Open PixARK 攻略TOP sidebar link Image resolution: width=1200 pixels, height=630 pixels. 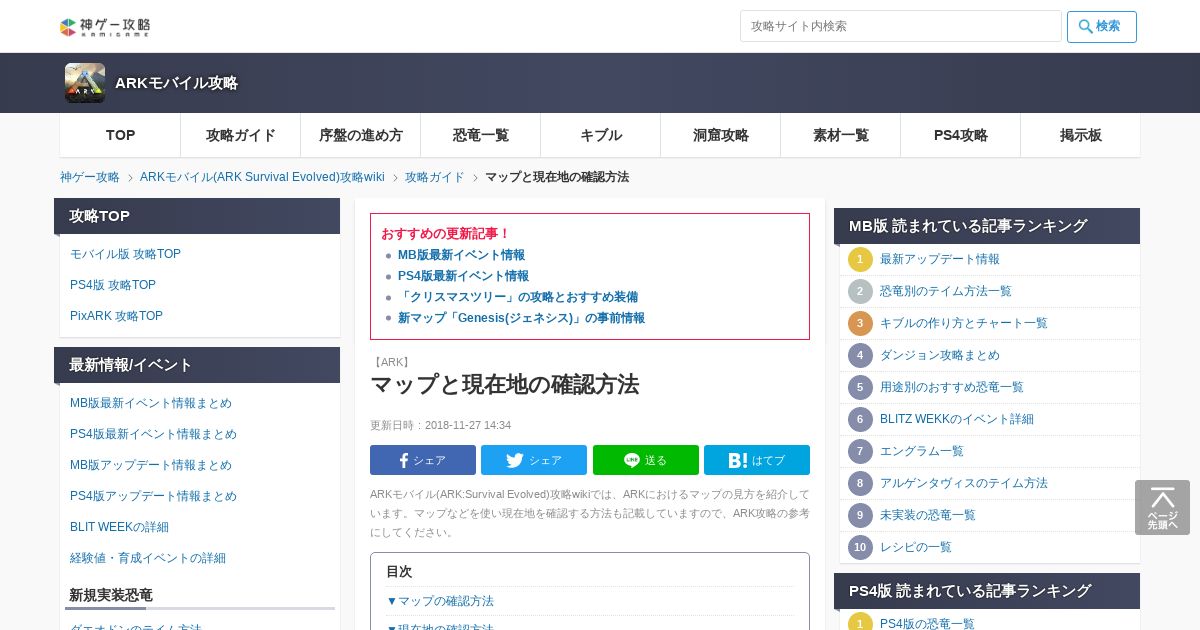(116, 316)
